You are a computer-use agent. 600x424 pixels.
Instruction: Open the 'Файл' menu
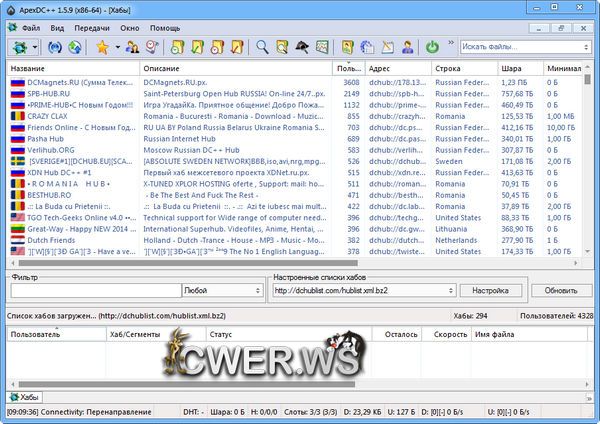(x=30, y=28)
